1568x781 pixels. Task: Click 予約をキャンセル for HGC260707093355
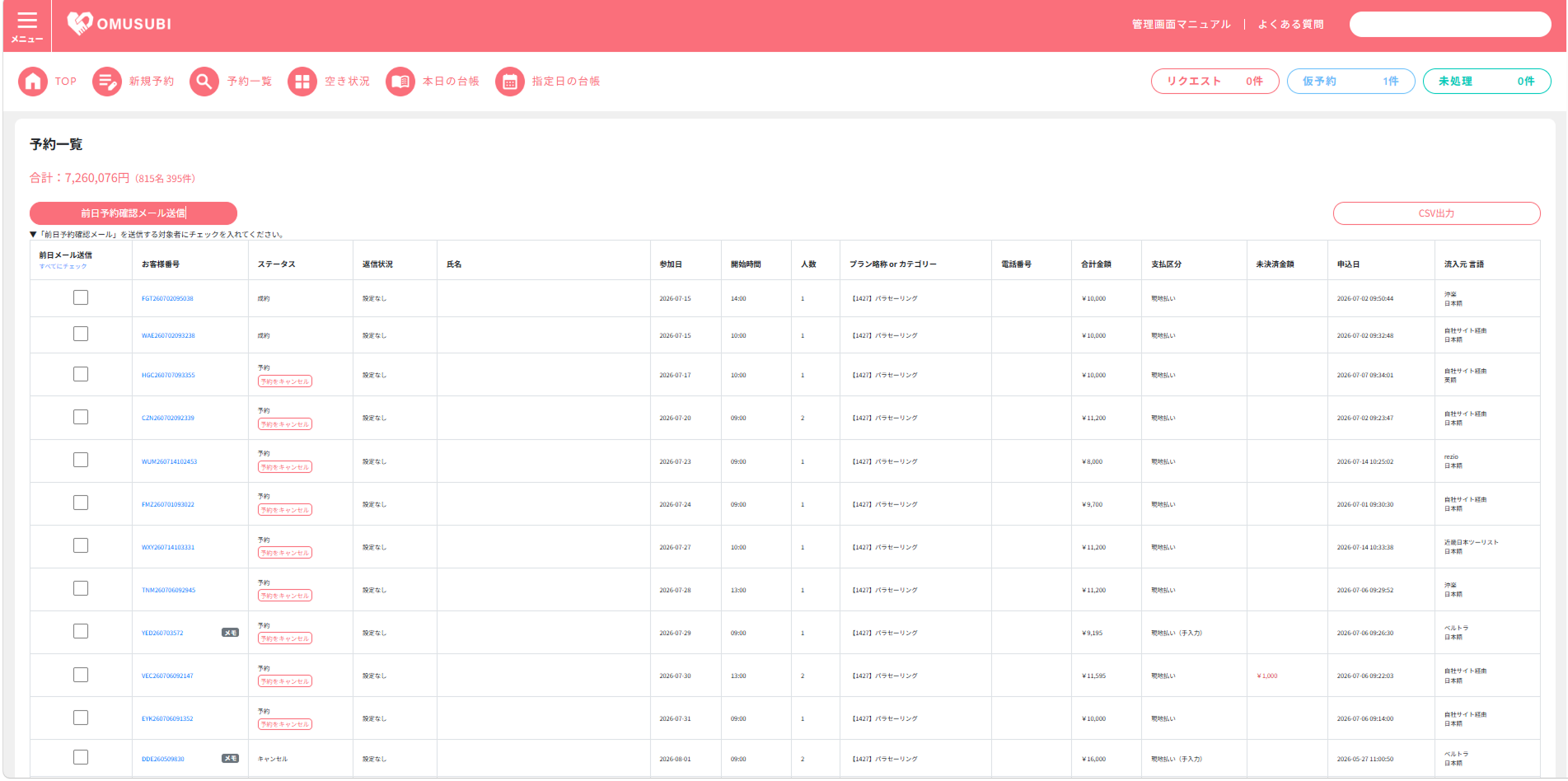point(285,381)
